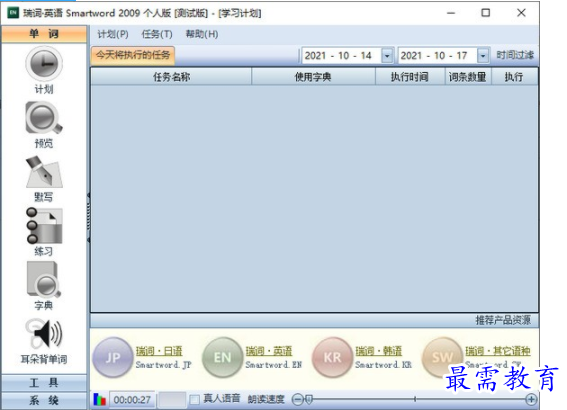The height and width of the screenshot is (410, 567).
Task: Select the 单词 sidebar tab
Action: [x=44, y=34]
